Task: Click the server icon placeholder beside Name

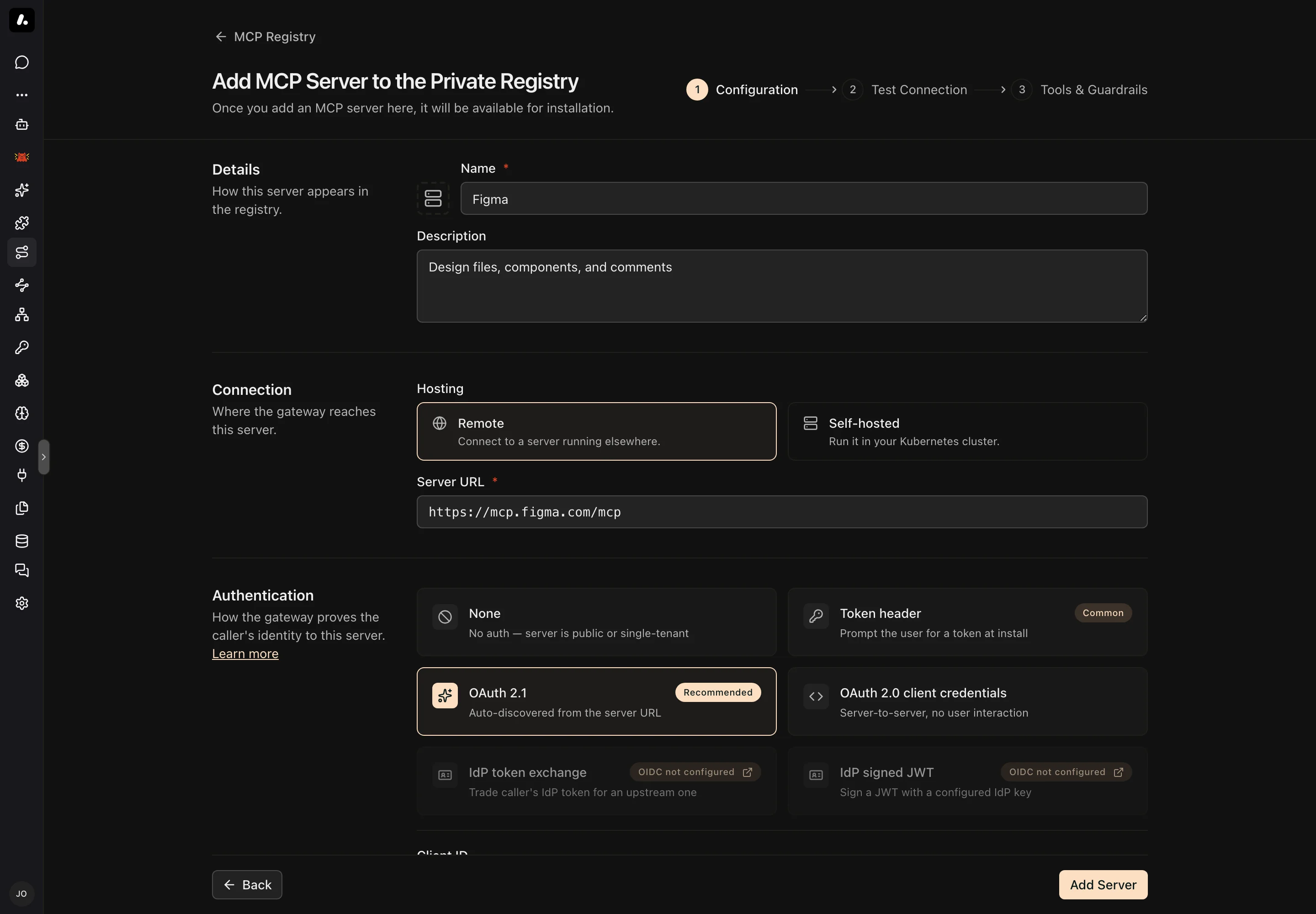Action: pos(433,199)
